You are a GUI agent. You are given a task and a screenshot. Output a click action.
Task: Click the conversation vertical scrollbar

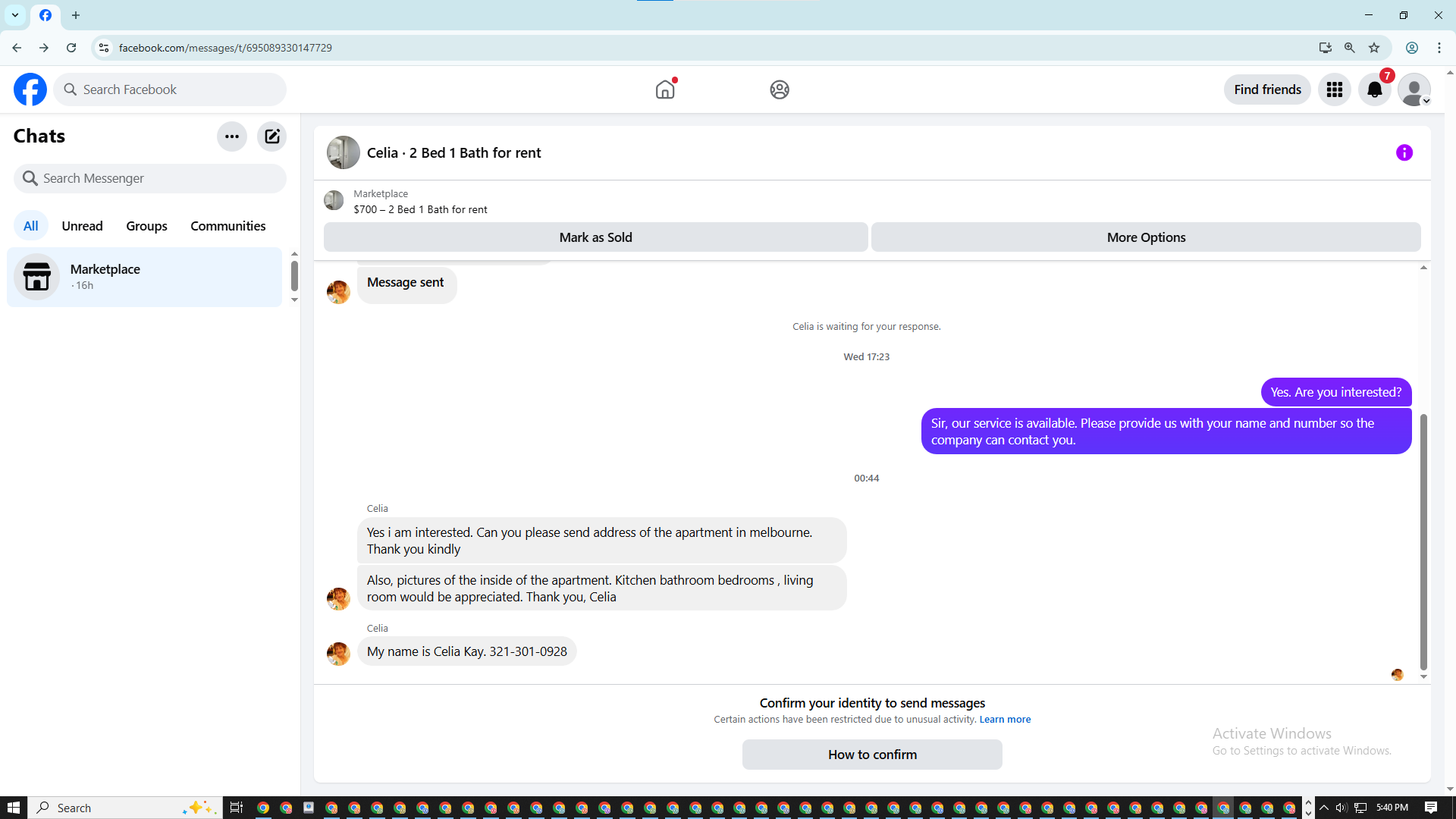pyautogui.click(x=1423, y=541)
